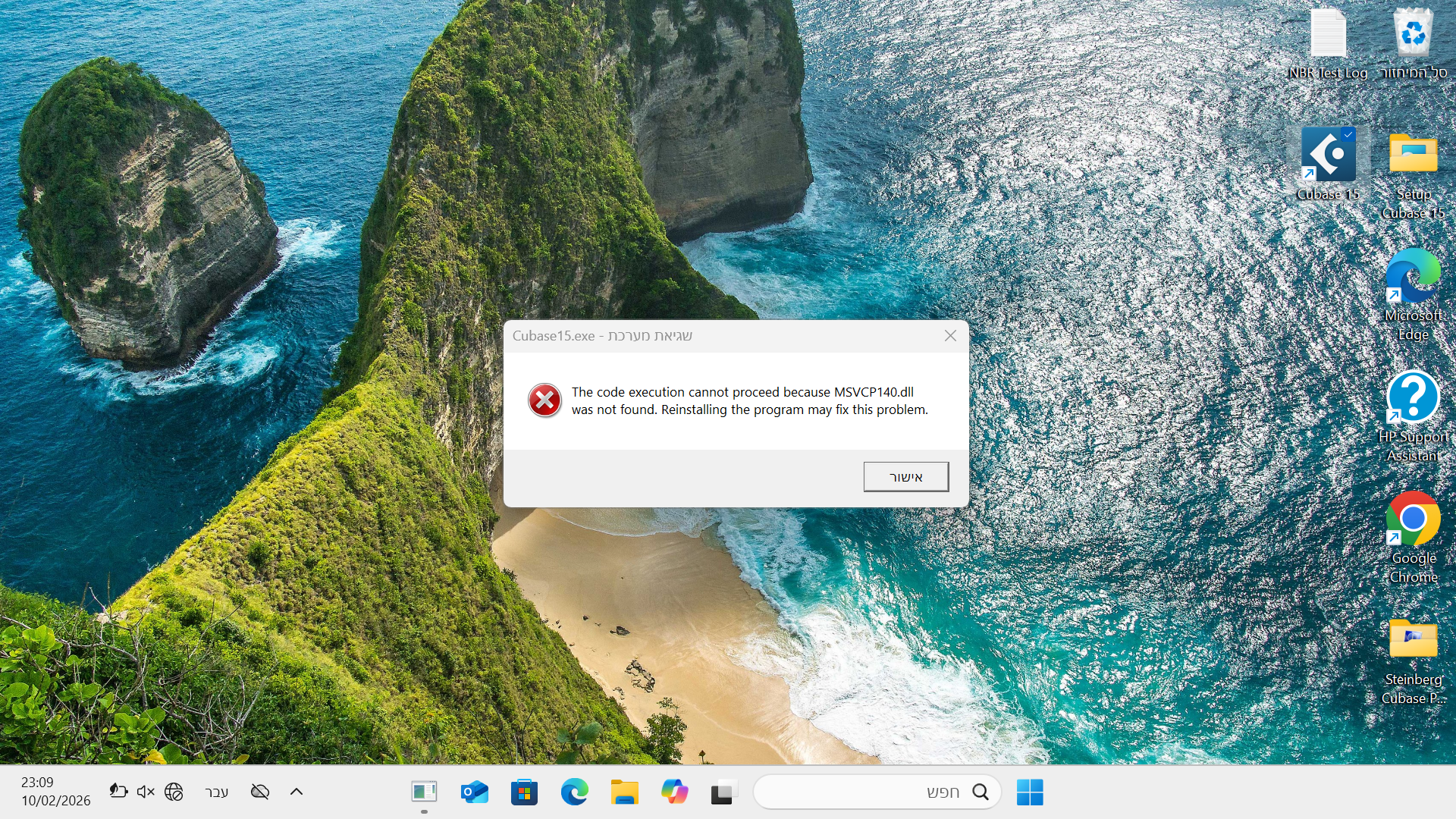Launch Microsoft Store from the taskbar
The image size is (1456, 819).
tap(524, 792)
